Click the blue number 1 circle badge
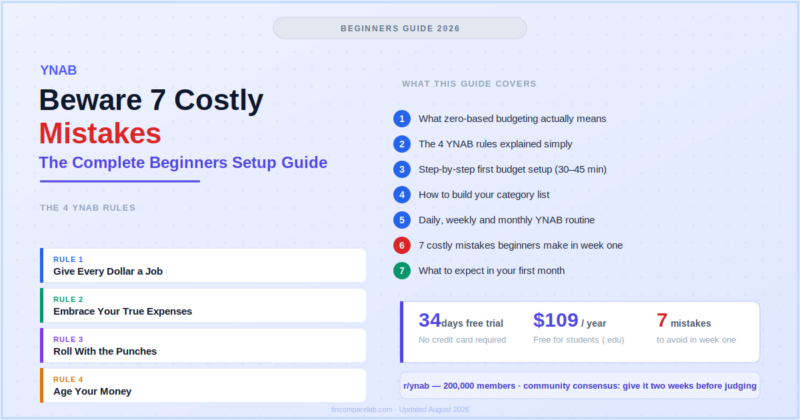 pyautogui.click(x=402, y=119)
